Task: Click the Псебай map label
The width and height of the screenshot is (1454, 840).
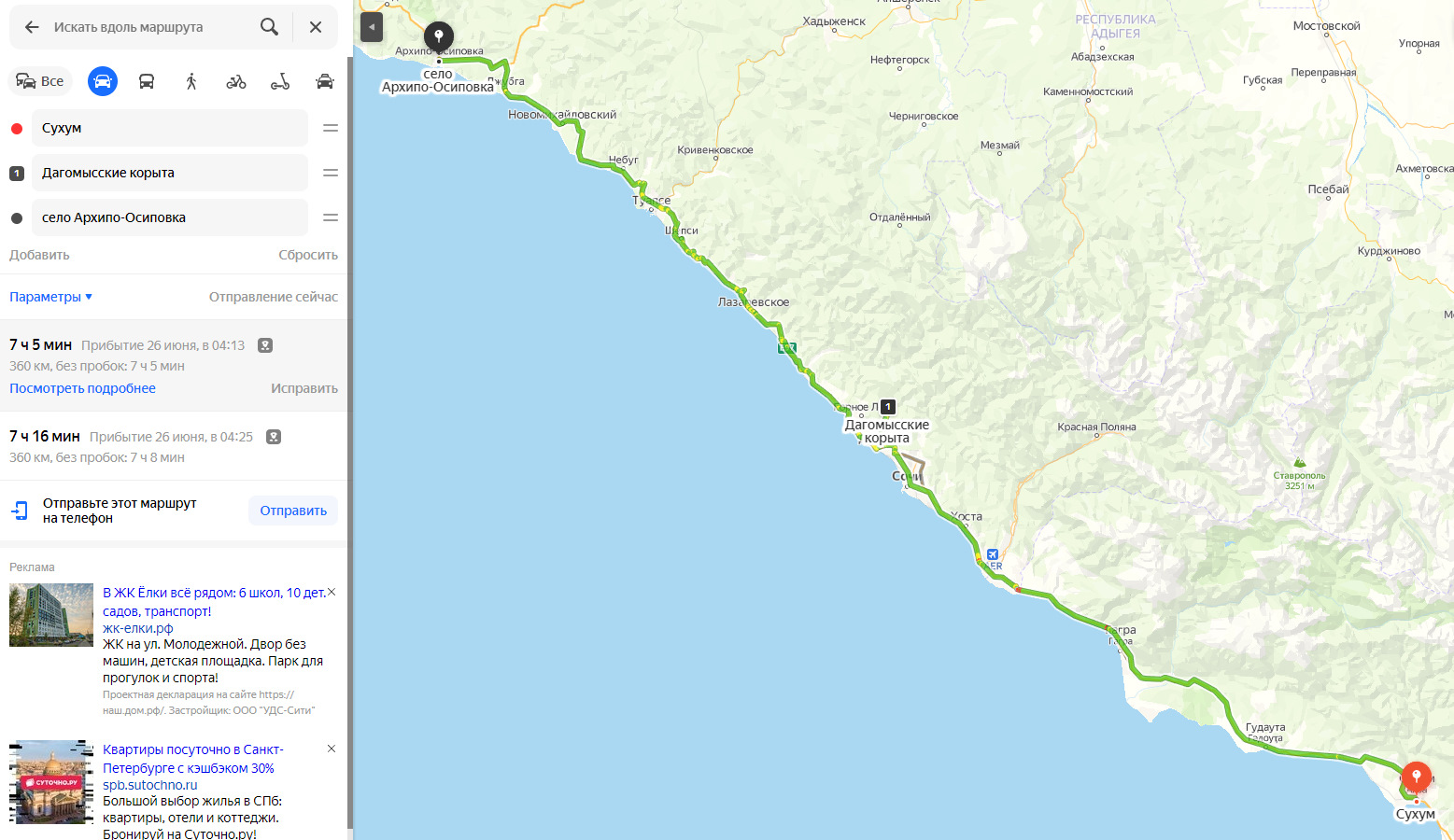Action: [x=1328, y=189]
